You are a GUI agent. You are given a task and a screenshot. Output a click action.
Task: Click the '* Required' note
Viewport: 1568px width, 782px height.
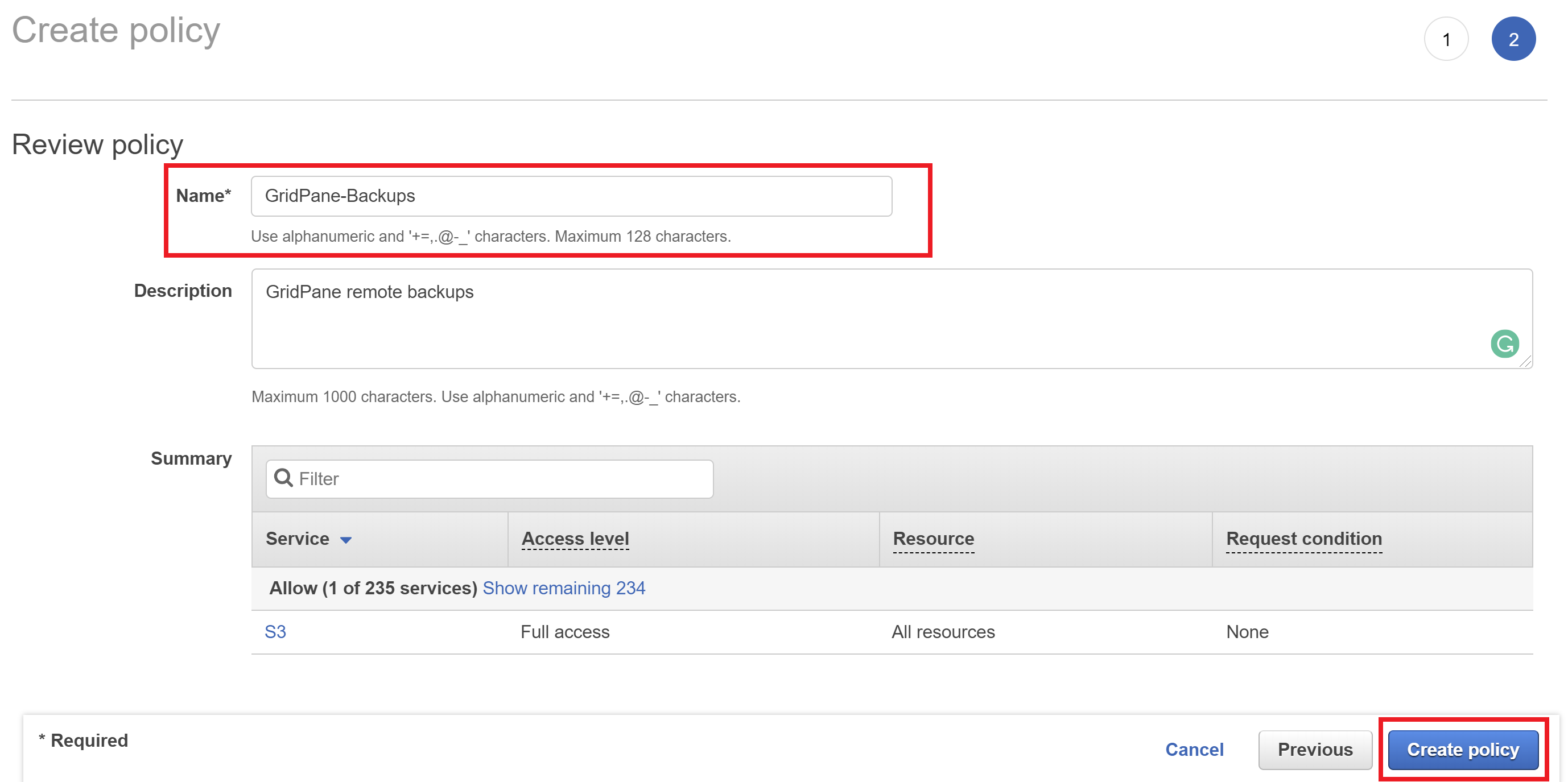tap(84, 740)
